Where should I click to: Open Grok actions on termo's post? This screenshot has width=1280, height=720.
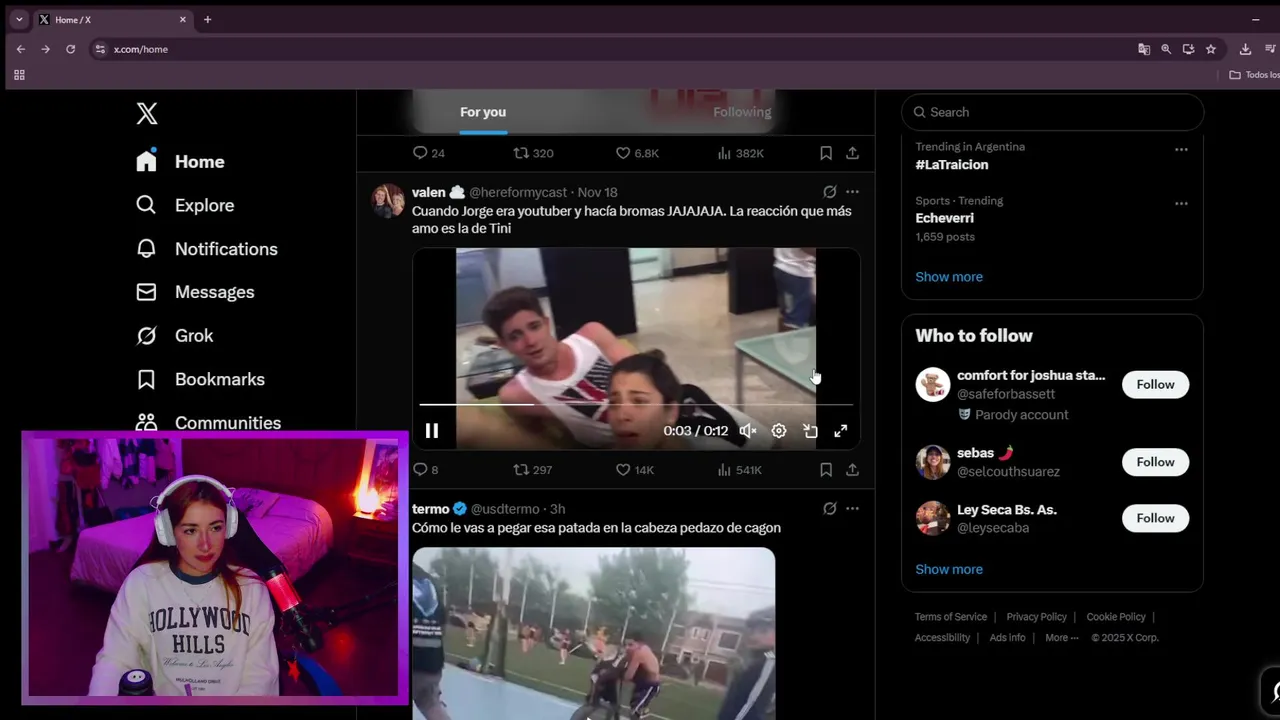click(829, 509)
